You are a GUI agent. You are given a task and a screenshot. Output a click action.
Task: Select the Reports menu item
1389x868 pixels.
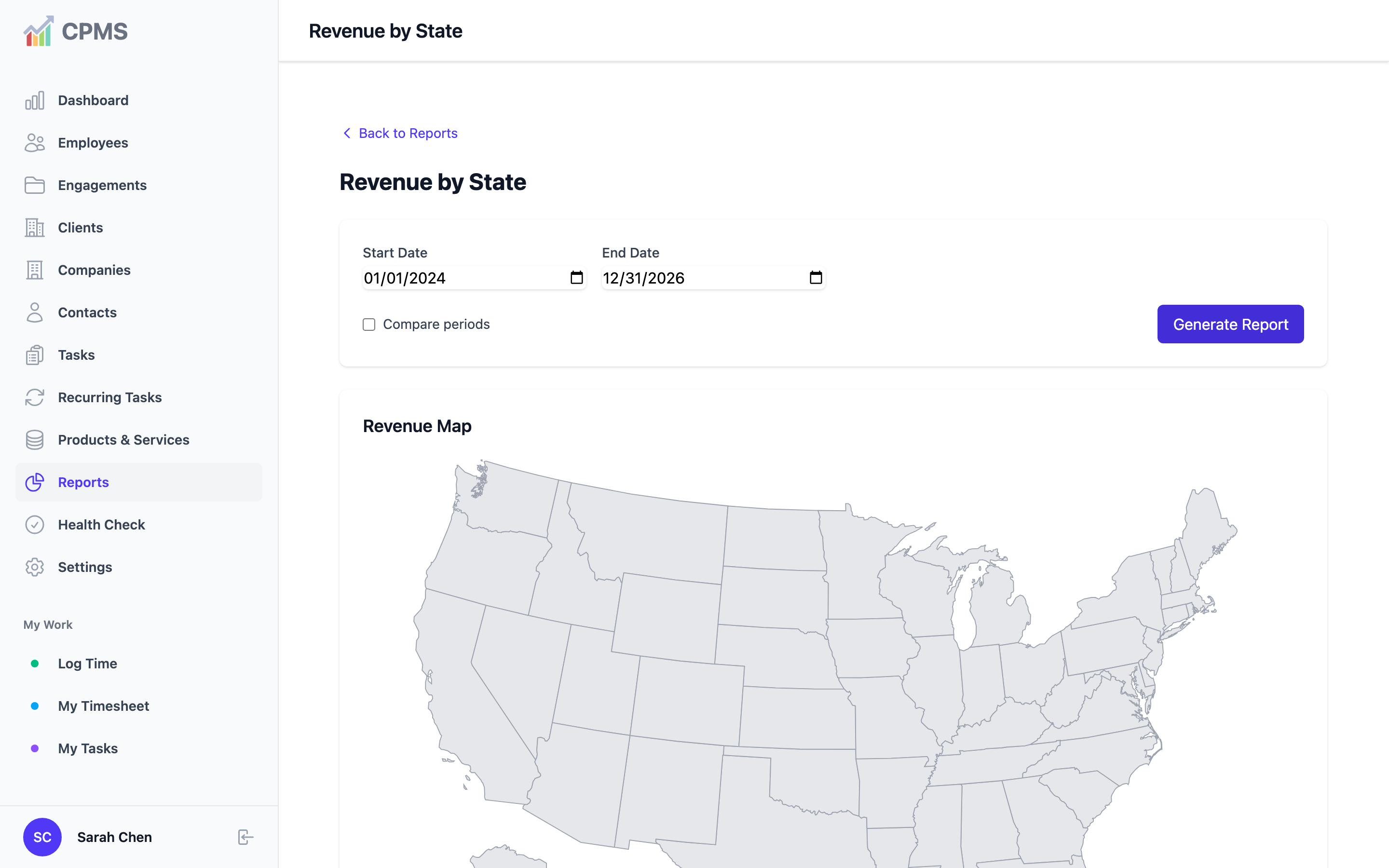[x=138, y=482]
